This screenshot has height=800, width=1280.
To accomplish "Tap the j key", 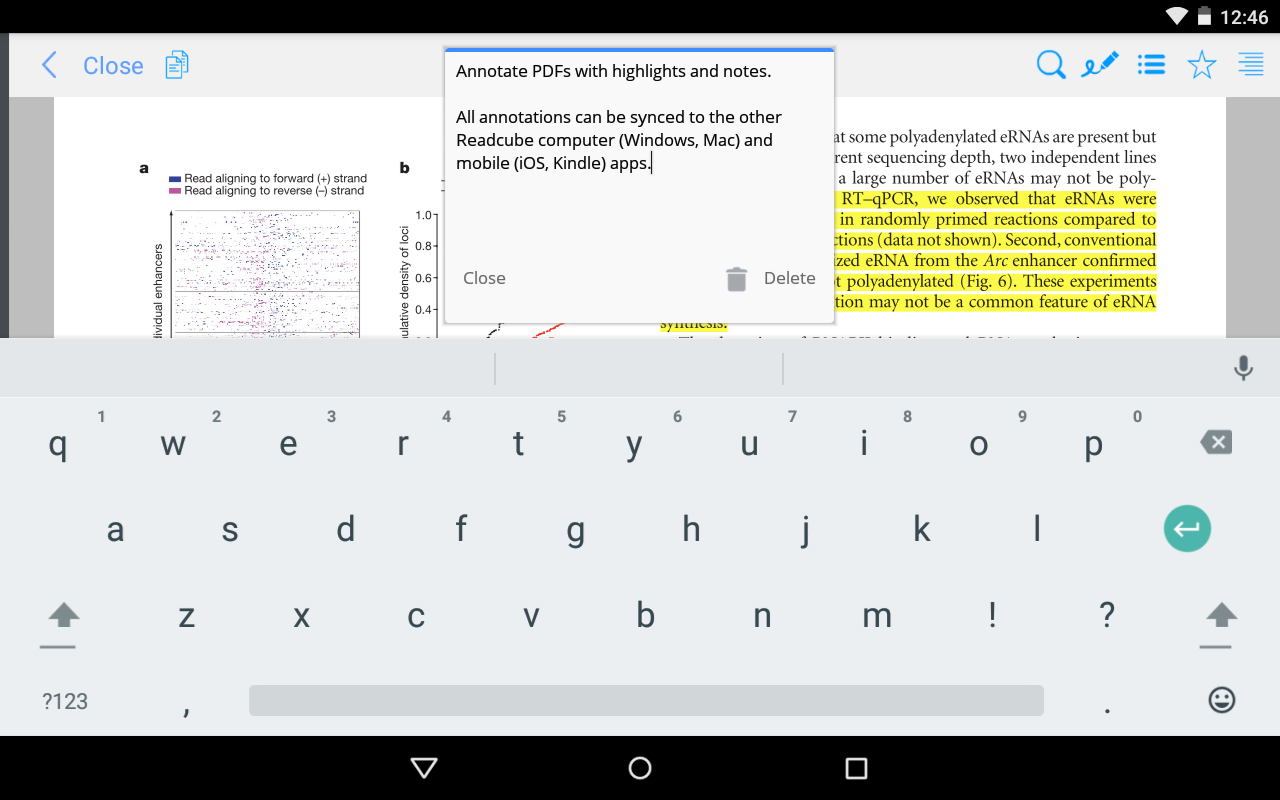I will pyautogui.click(x=806, y=529).
